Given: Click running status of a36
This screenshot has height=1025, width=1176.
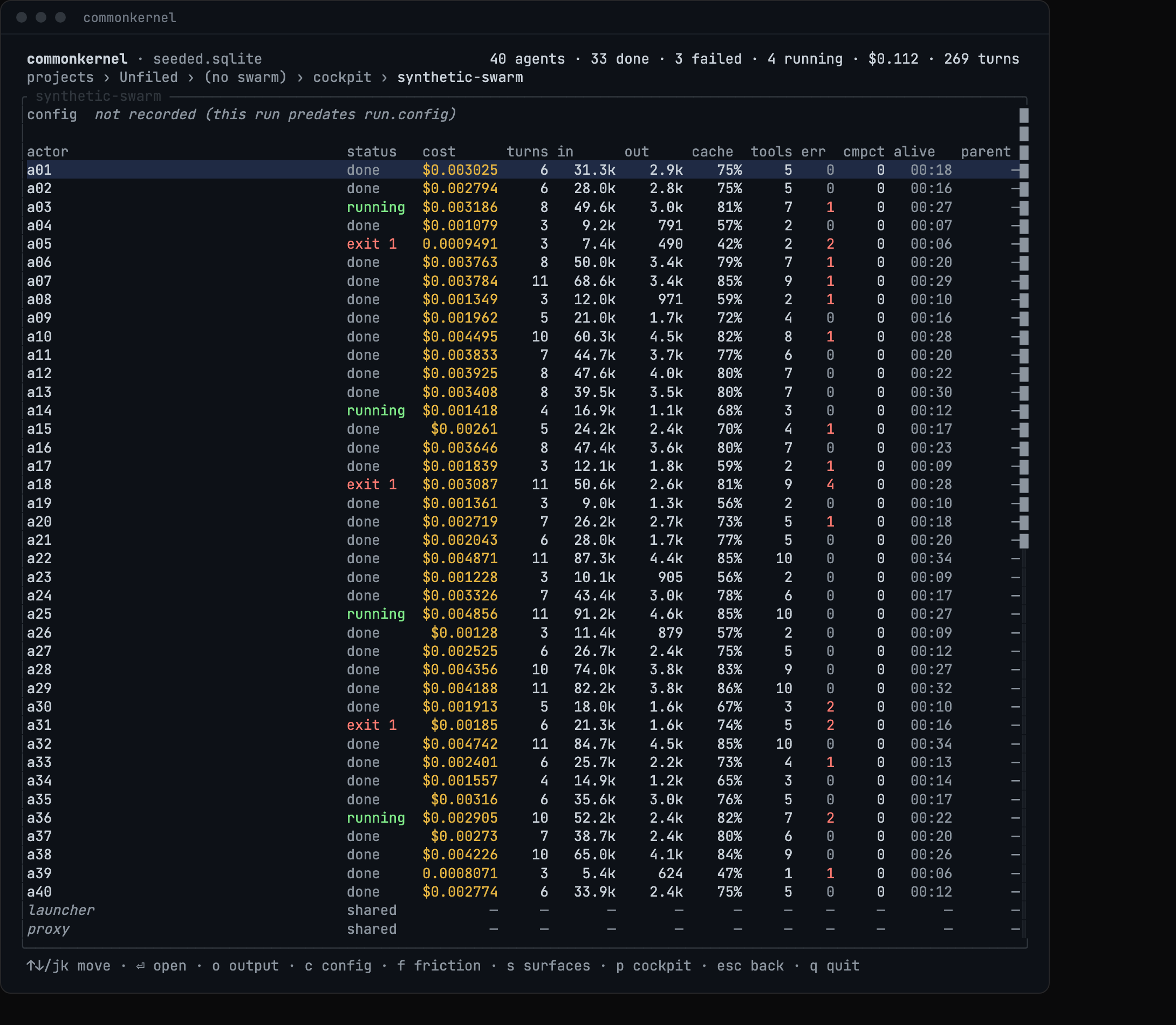Looking at the screenshot, I should [376, 818].
